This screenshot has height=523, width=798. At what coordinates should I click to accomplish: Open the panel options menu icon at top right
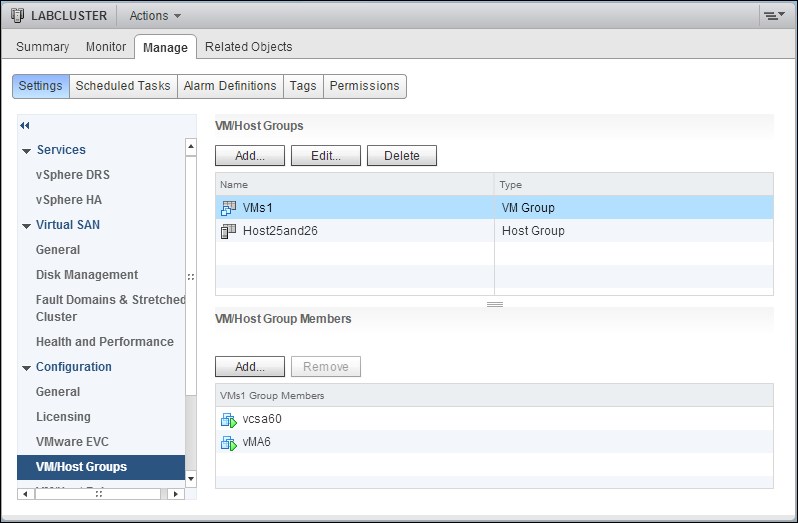[x=773, y=16]
